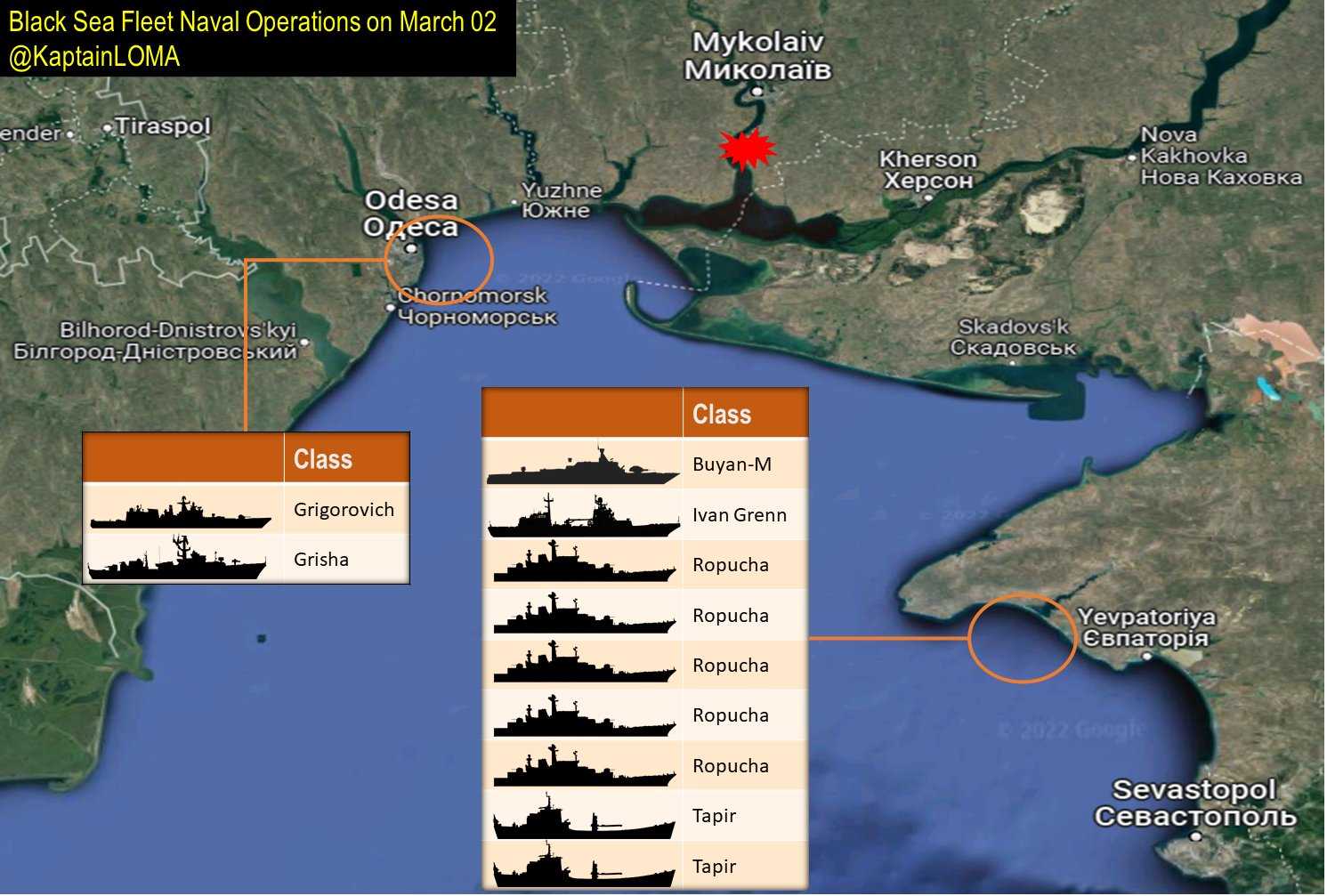Click the 'Севастополь' Cyrillic label
Screen dimensions: 1327x896
(1195, 816)
